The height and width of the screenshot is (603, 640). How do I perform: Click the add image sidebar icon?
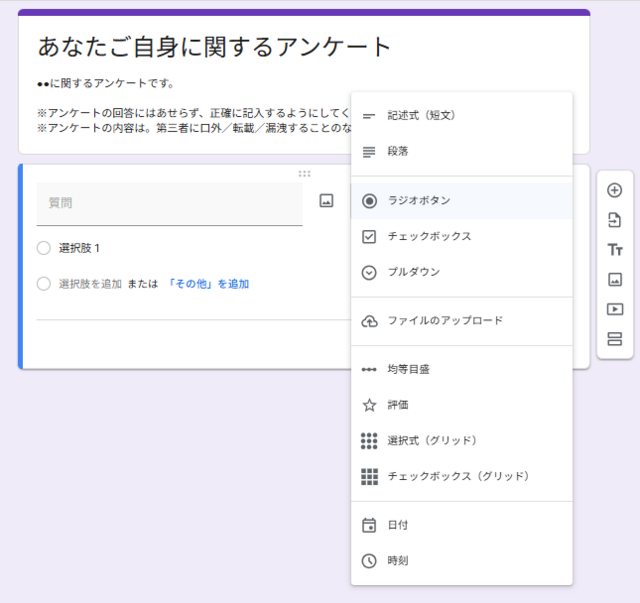point(614,279)
